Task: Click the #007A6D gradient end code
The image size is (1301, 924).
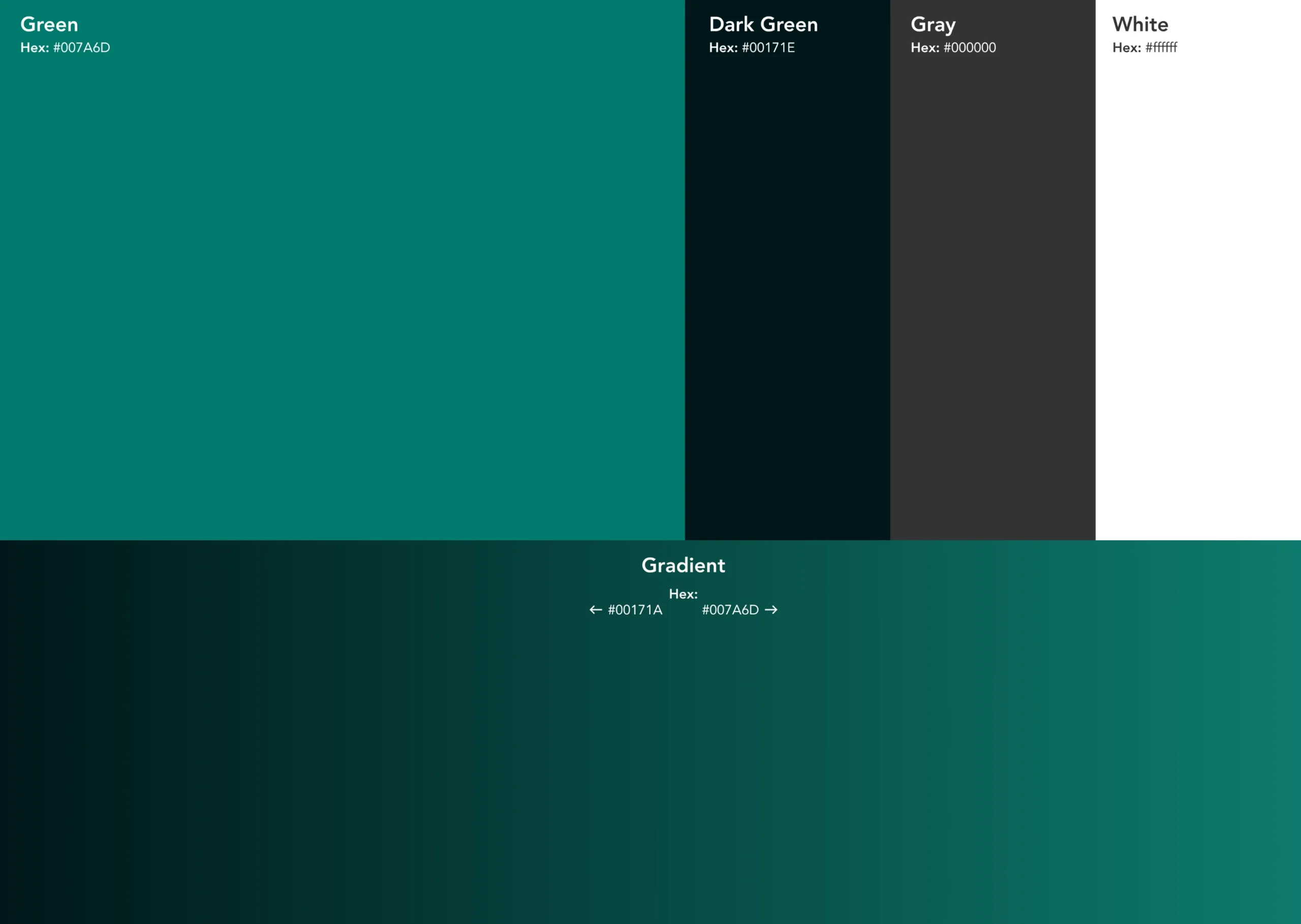Action: click(x=730, y=610)
